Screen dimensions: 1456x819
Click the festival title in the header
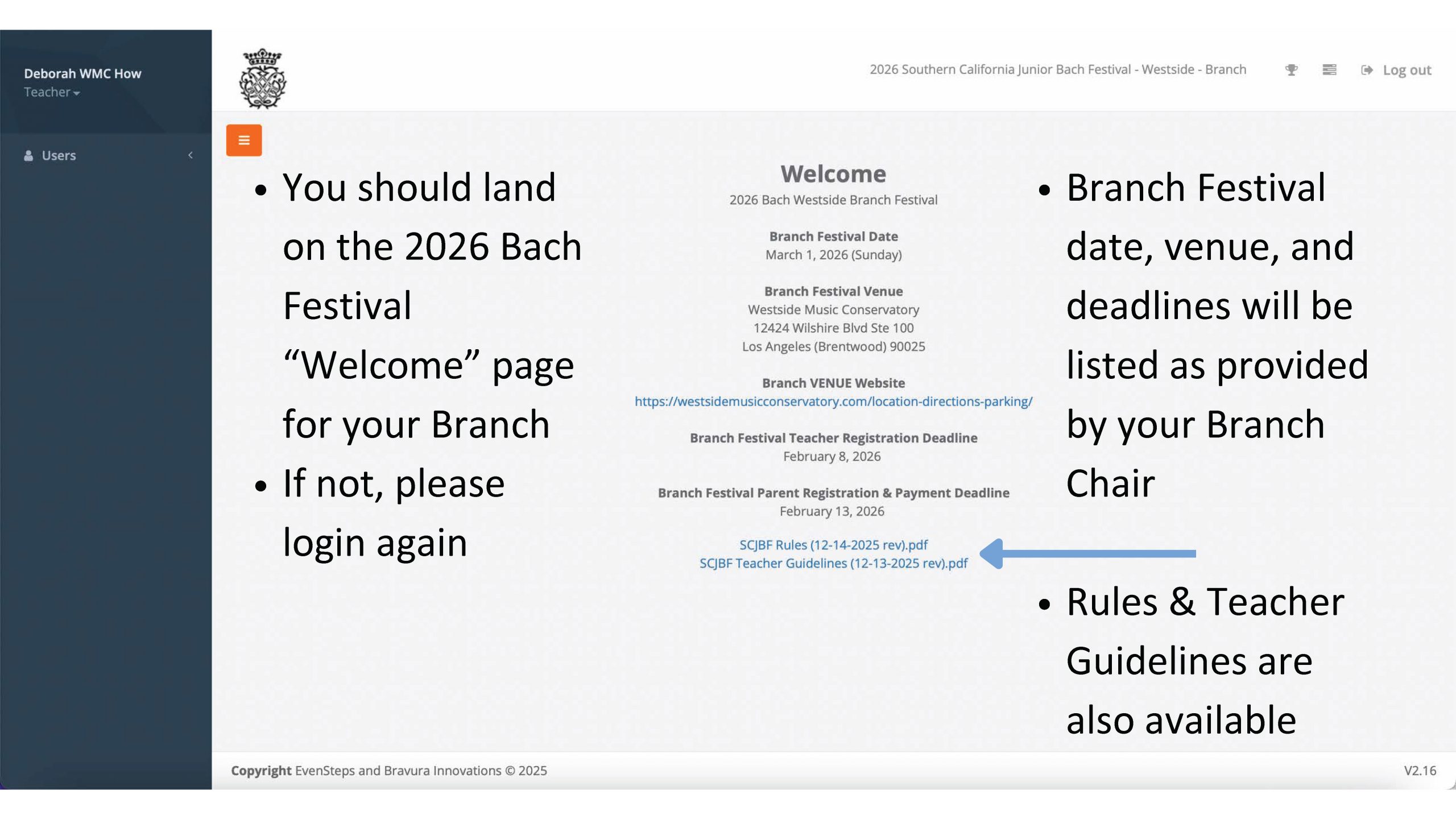(x=1057, y=69)
